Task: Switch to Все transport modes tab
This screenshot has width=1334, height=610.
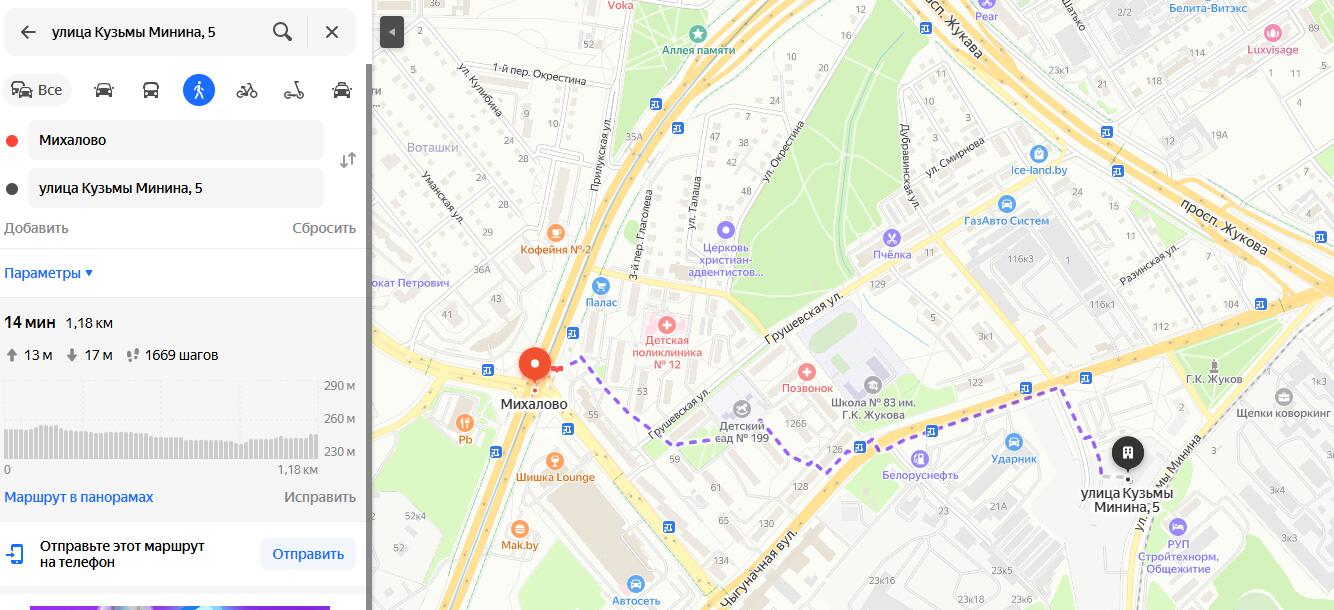Action: (x=36, y=90)
